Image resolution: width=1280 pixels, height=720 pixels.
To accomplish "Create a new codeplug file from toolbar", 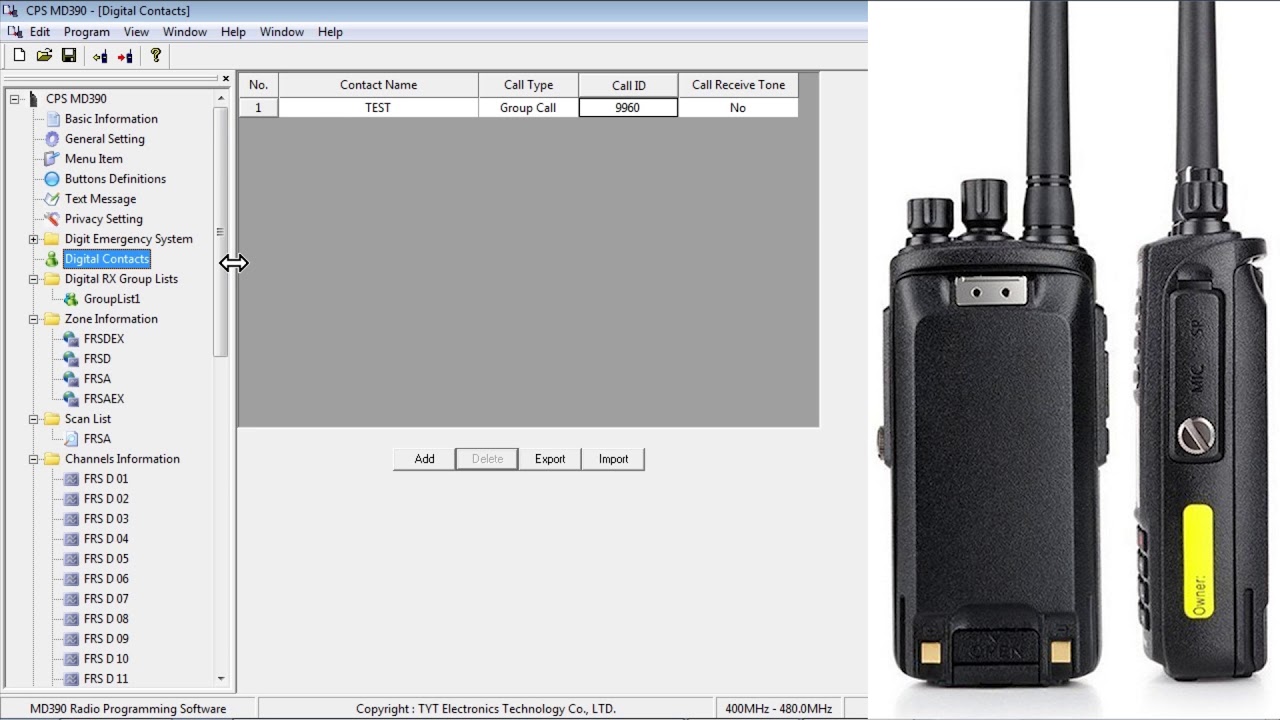I will pyautogui.click(x=19, y=56).
